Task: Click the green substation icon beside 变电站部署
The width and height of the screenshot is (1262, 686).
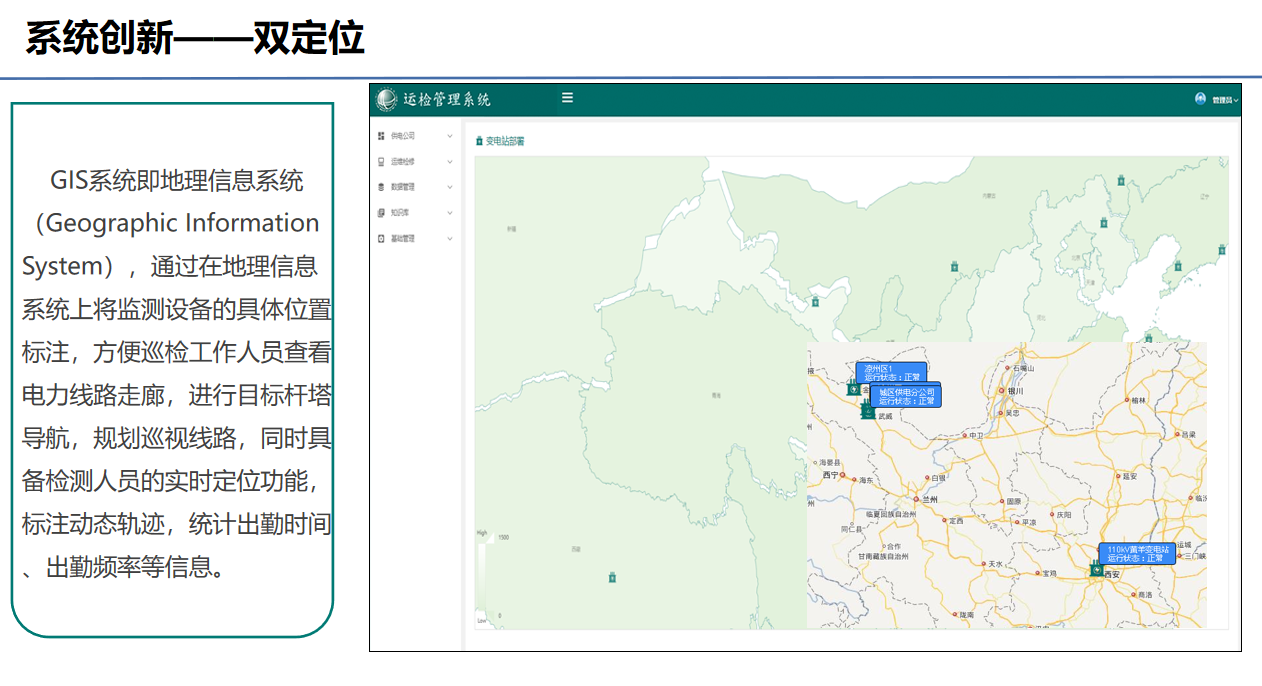Action: (479, 141)
